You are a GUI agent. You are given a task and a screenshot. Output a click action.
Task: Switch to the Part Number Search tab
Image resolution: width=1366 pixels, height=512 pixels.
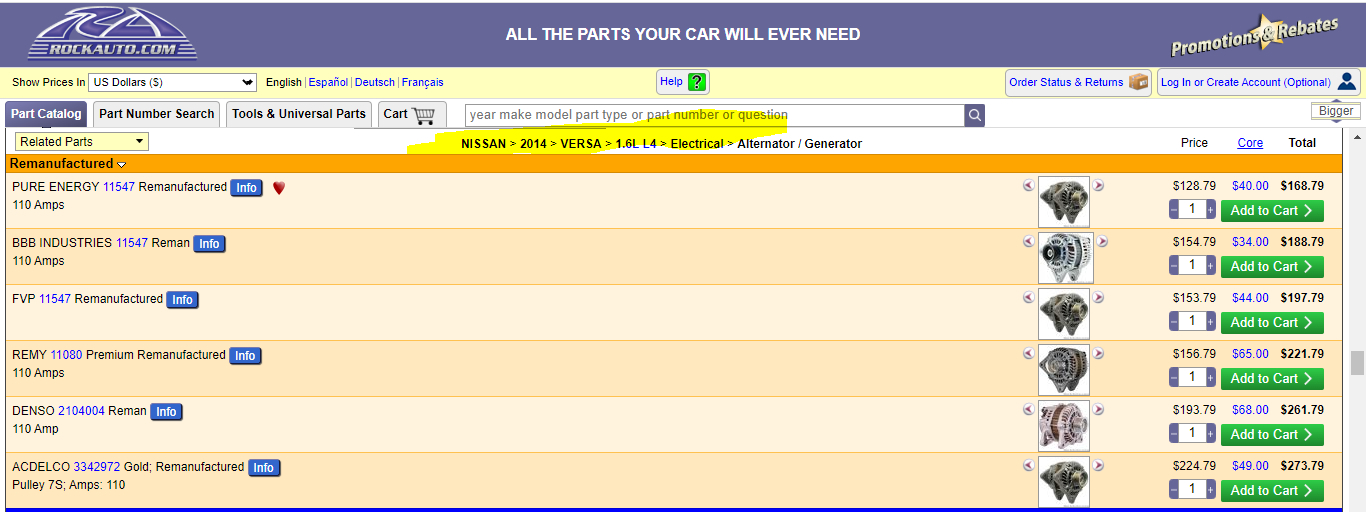157,114
